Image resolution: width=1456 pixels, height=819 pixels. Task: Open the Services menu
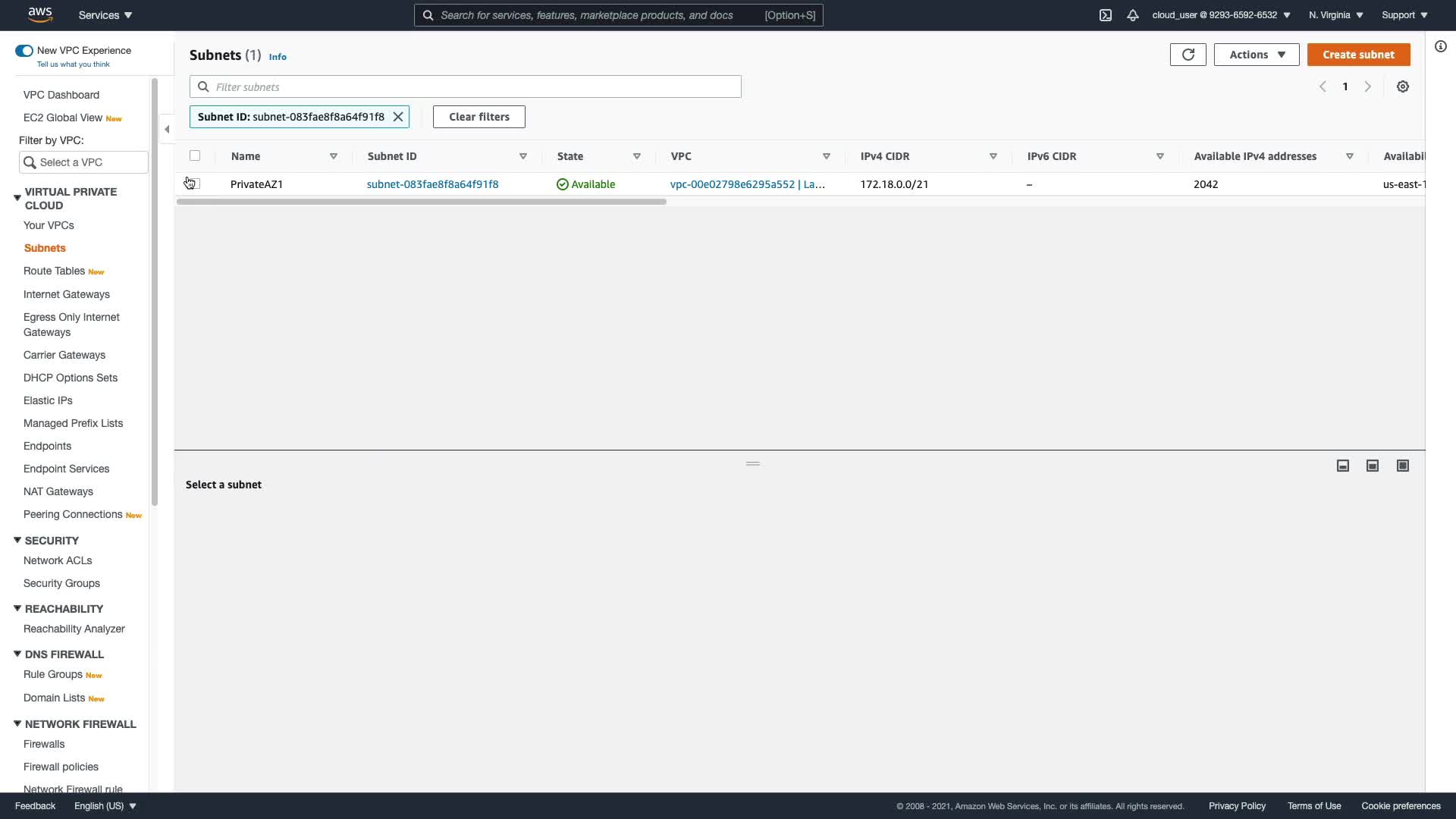[105, 15]
